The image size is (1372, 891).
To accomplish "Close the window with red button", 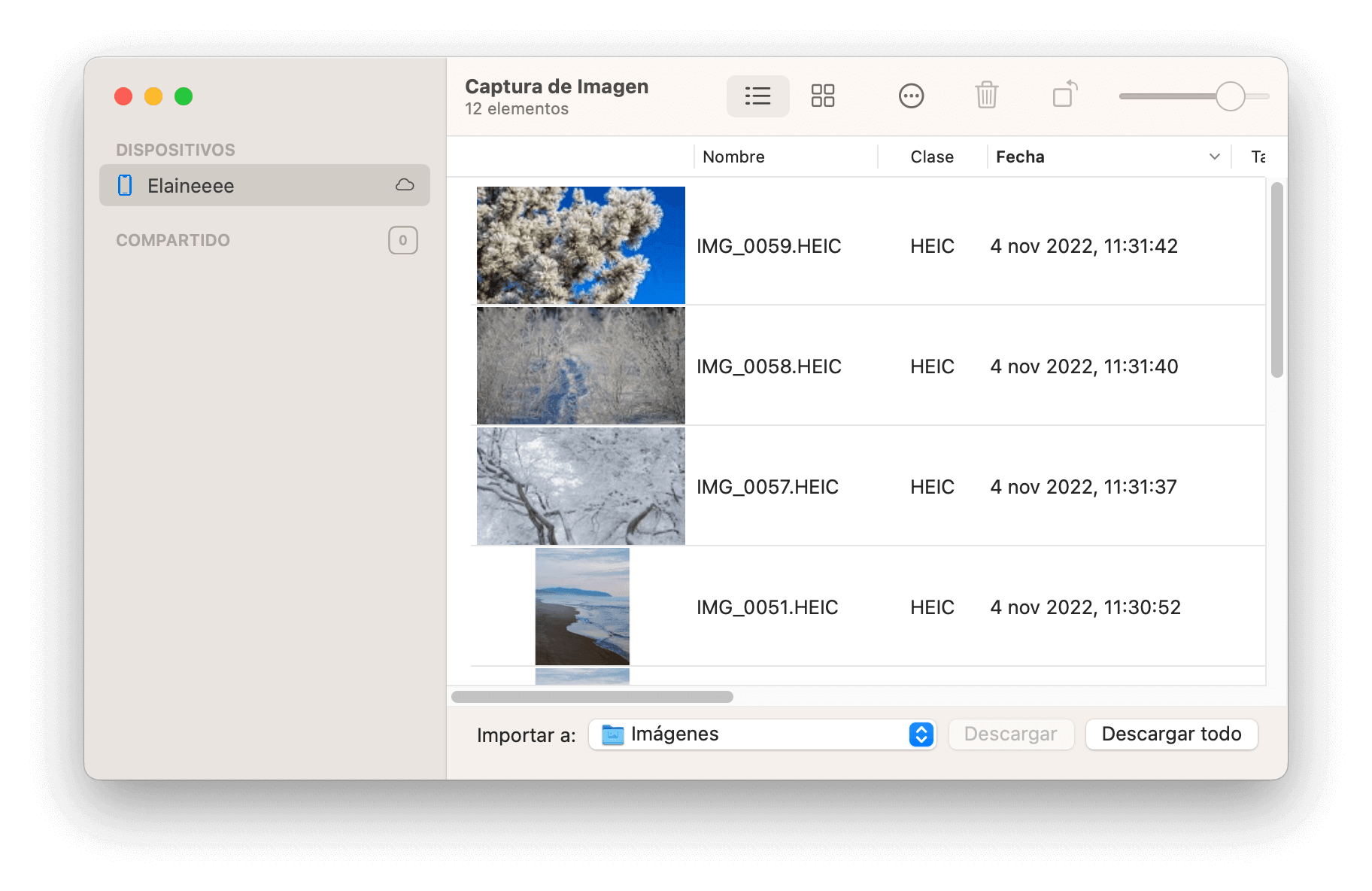I will pos(123,96).
